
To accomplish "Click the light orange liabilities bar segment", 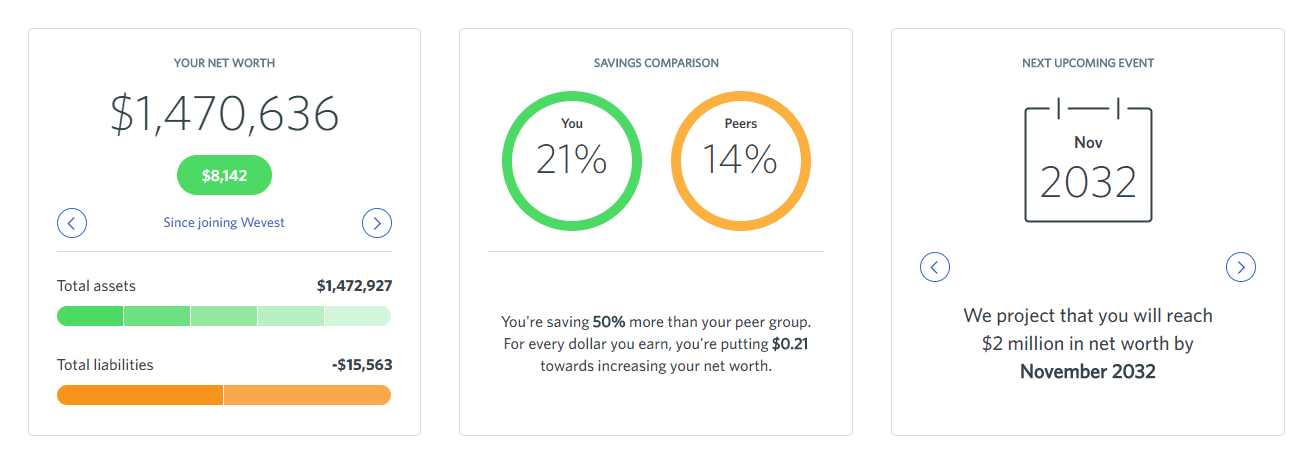I will (x=307, y=395).
